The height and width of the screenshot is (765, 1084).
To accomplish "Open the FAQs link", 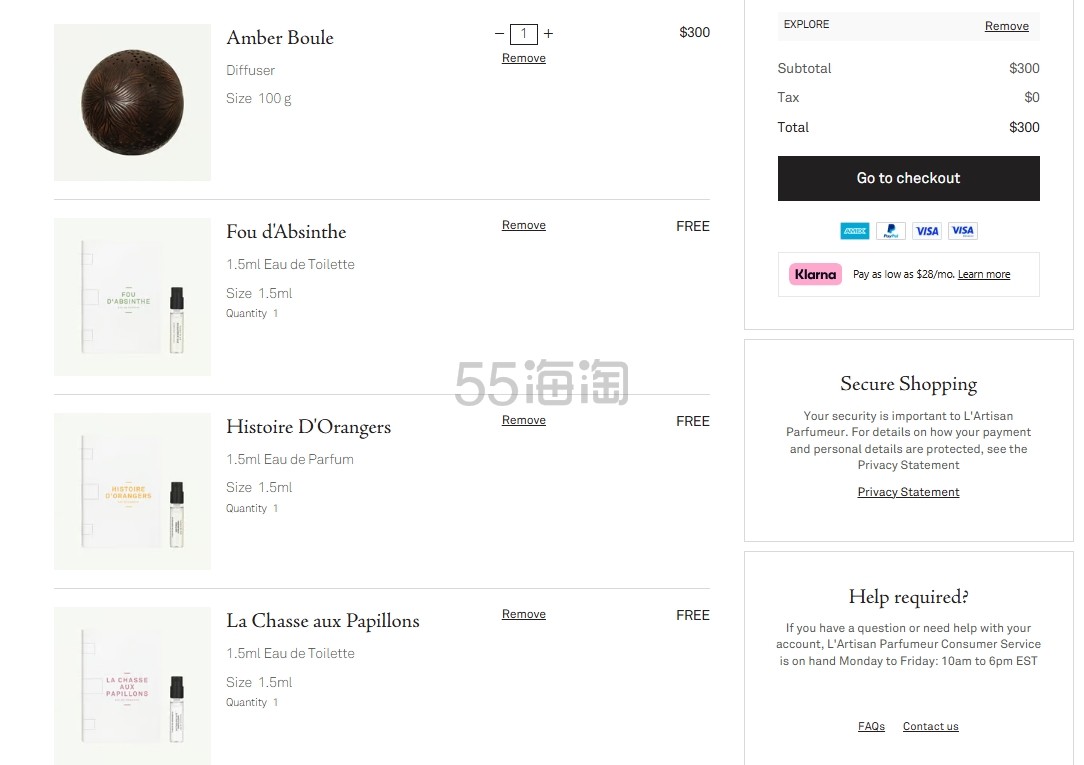I will (x=871, y=727).
